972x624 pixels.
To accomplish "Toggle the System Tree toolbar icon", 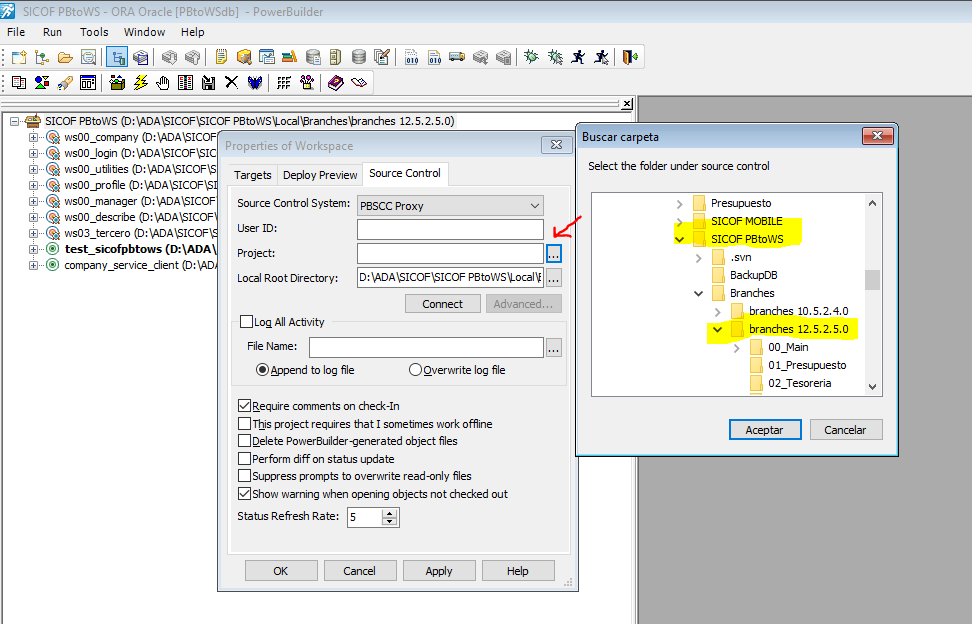I will pos(116,58).
